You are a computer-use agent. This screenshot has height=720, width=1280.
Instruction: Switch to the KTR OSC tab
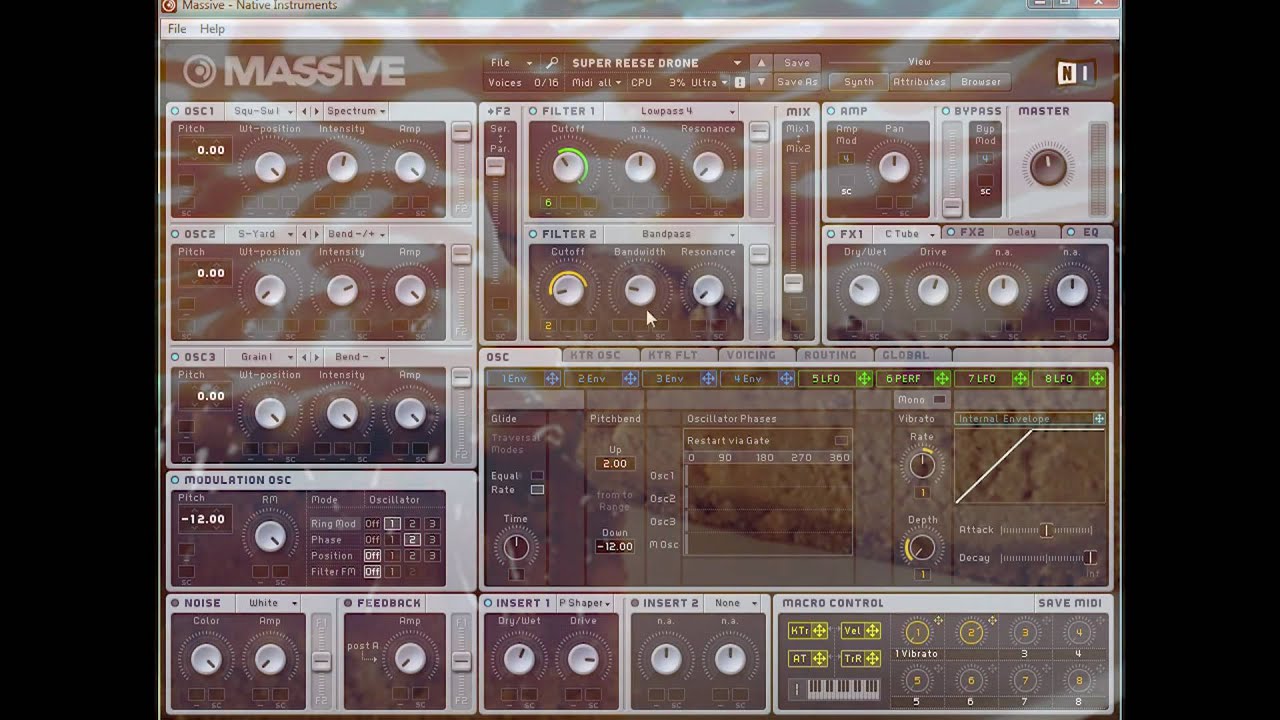[595, 355]
